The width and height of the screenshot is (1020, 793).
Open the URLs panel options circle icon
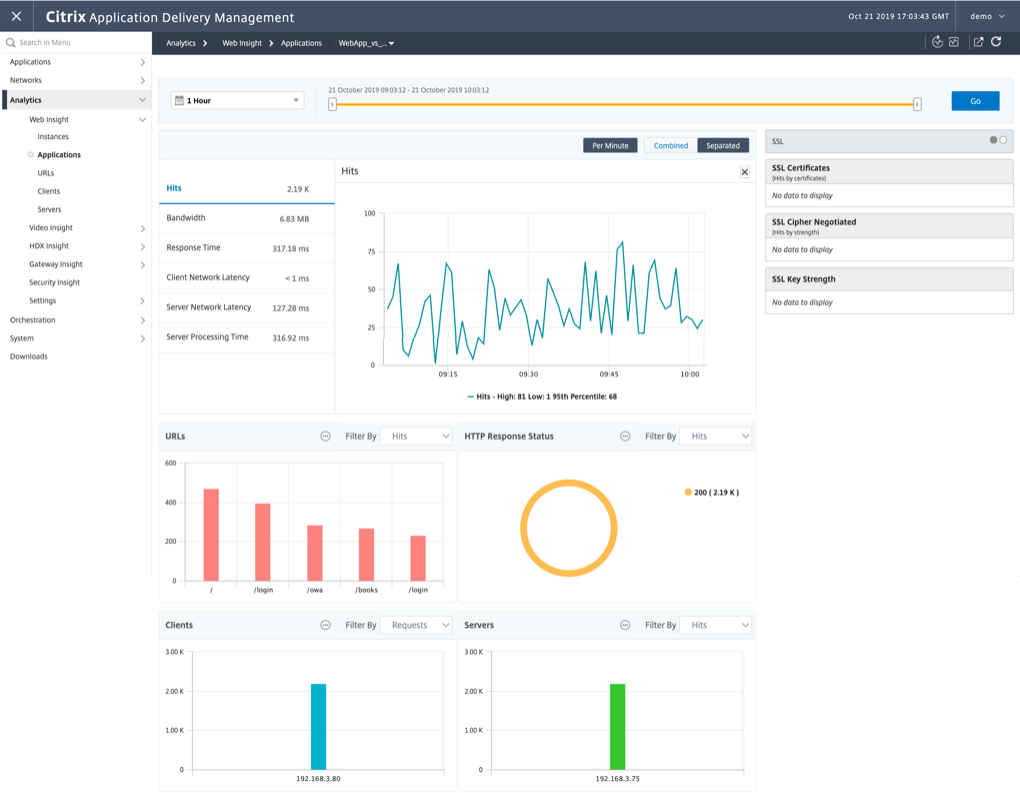(326, 437)
